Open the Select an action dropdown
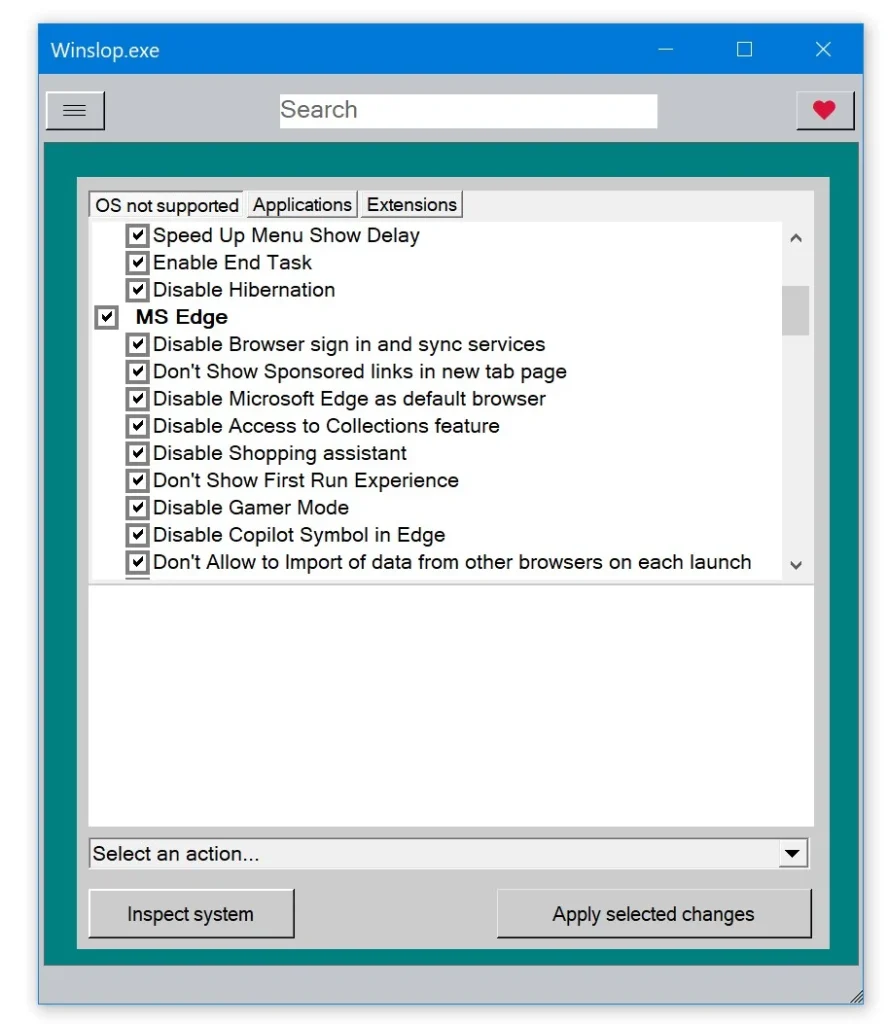Image resolution: width=888 pixels, height=1024 pixels. coord(792,854)
